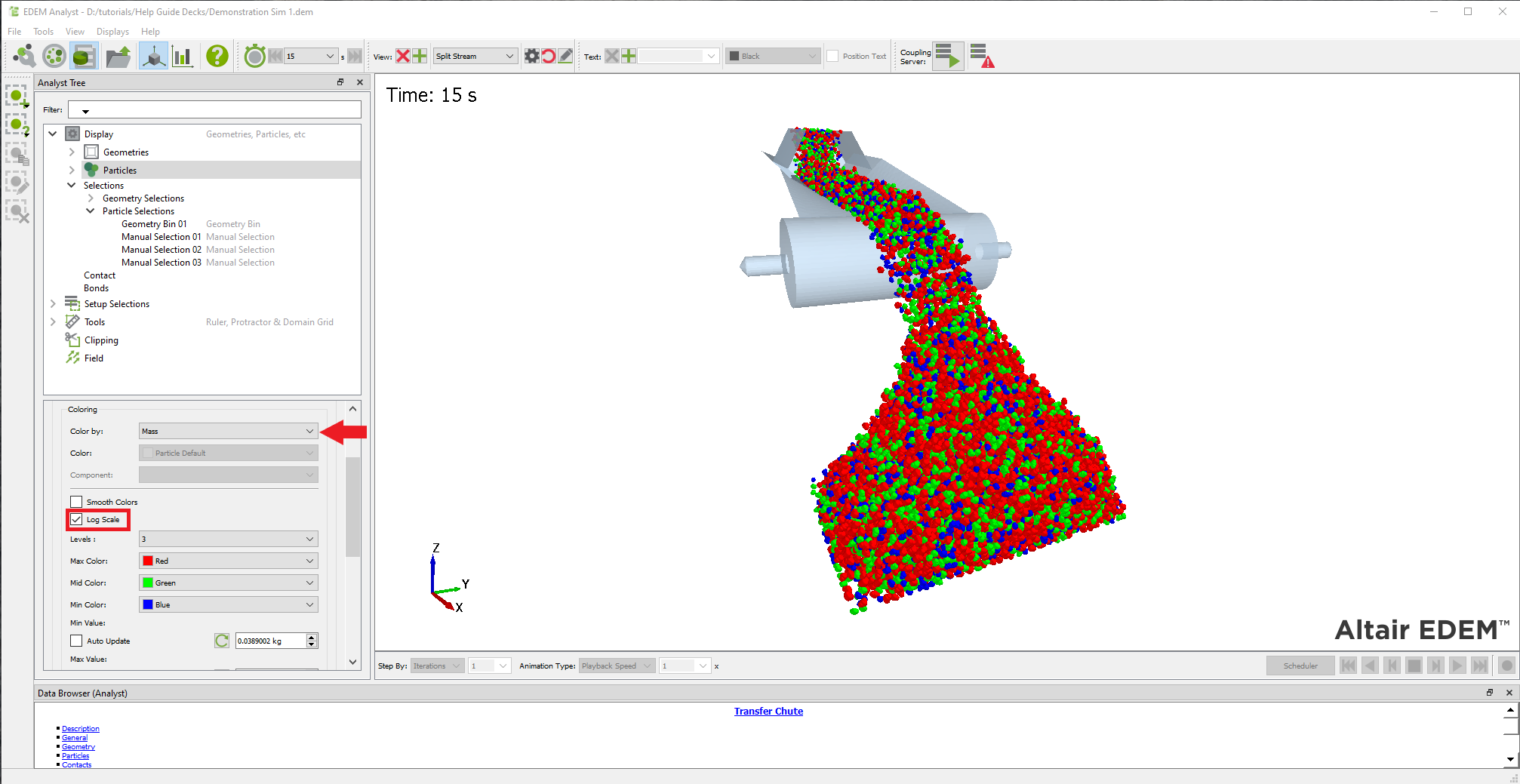Open the Tools menu
This screenshot has height=784, width=1520.
43,32
